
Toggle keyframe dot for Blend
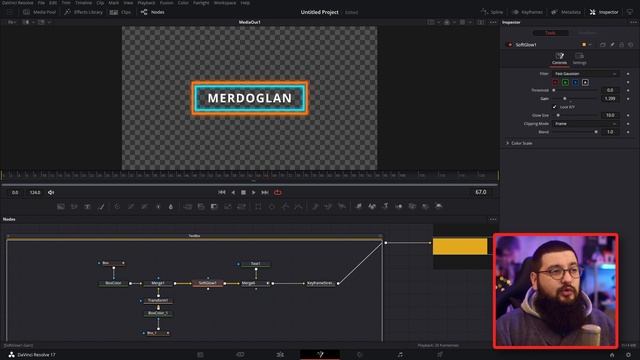[628, 132]
